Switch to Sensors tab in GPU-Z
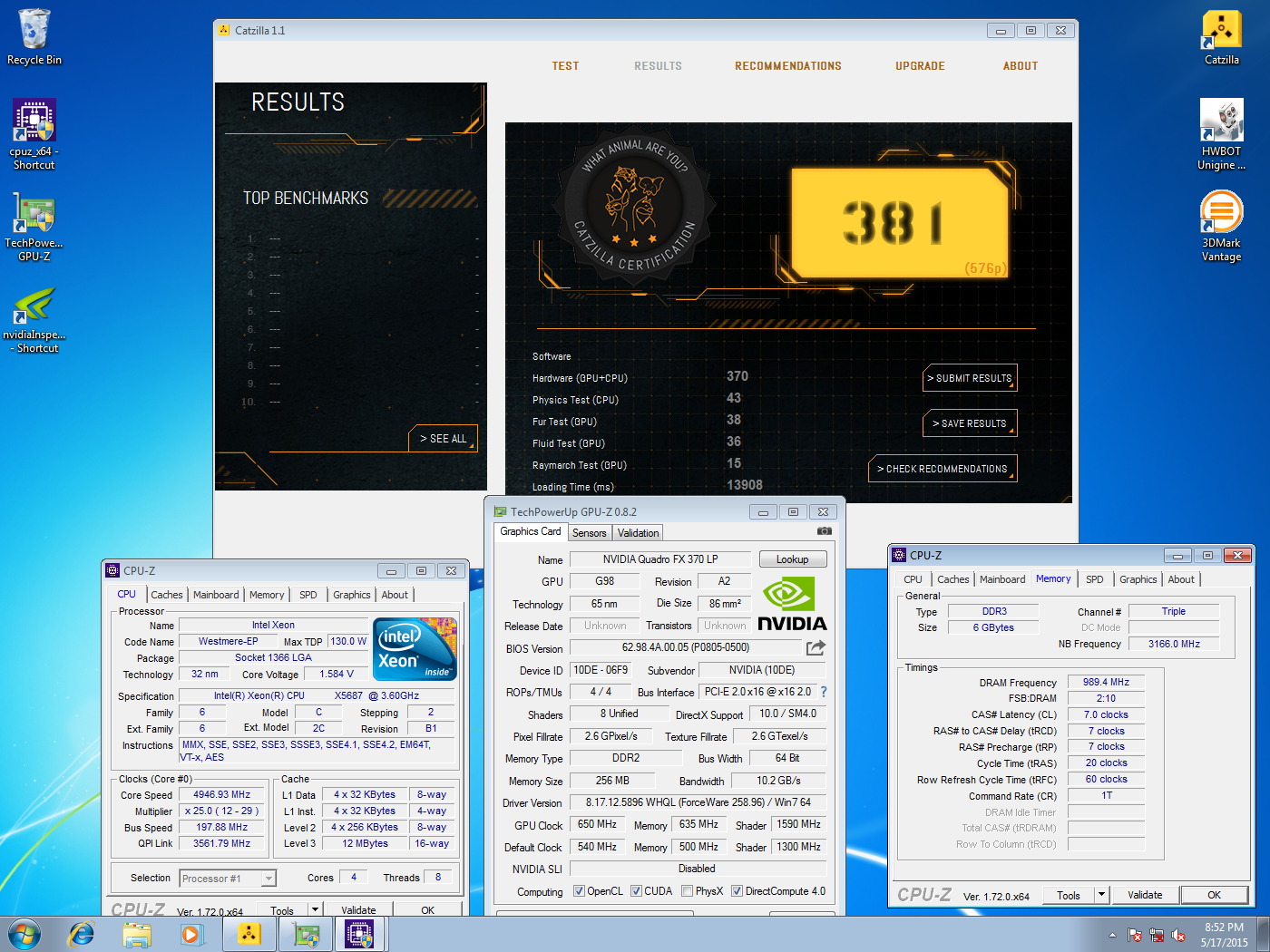1270x952 pixels. point(589,533)
